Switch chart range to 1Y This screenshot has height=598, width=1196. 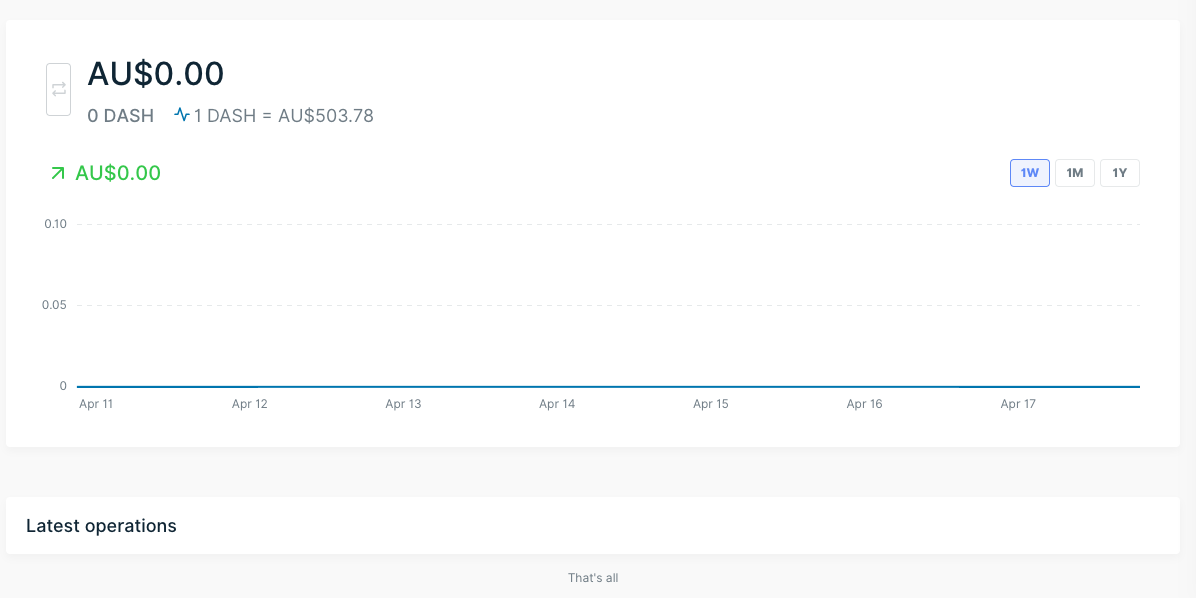click(1120, 173)
